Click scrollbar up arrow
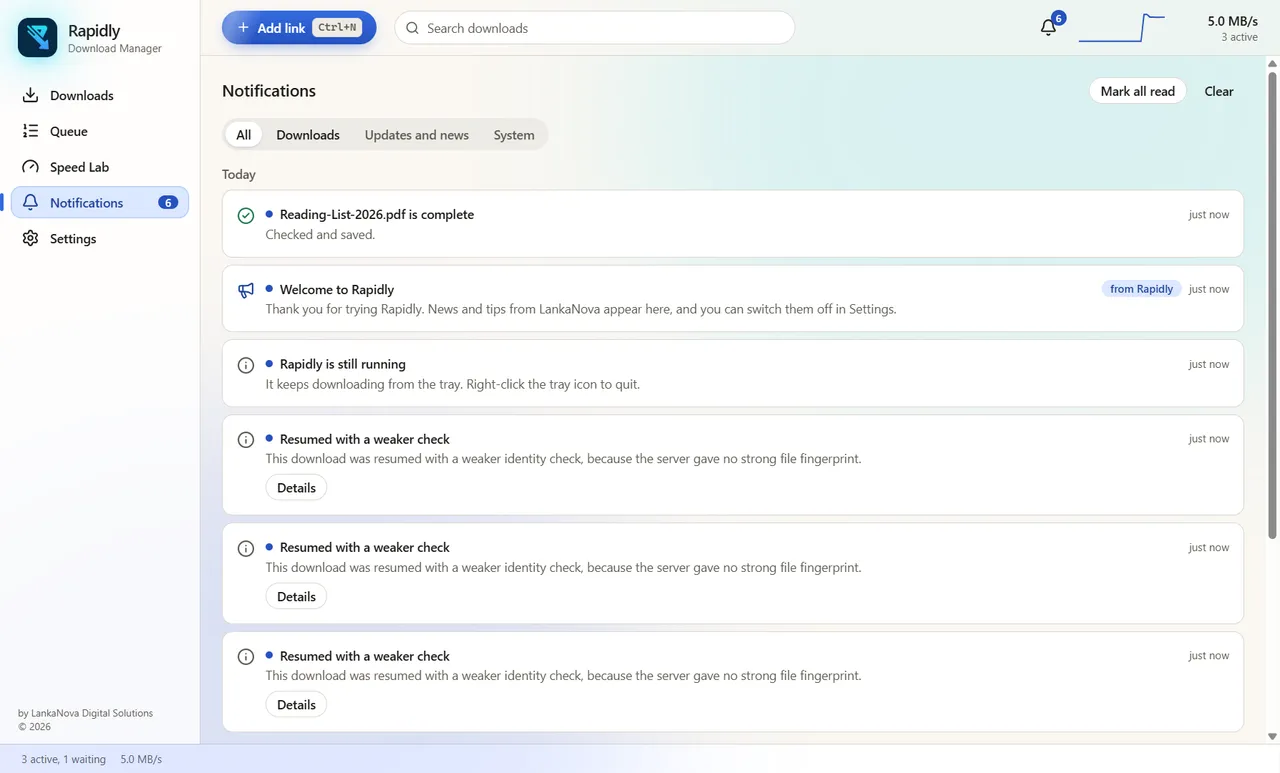1280x773 pixels. (x=1272, y=63)
